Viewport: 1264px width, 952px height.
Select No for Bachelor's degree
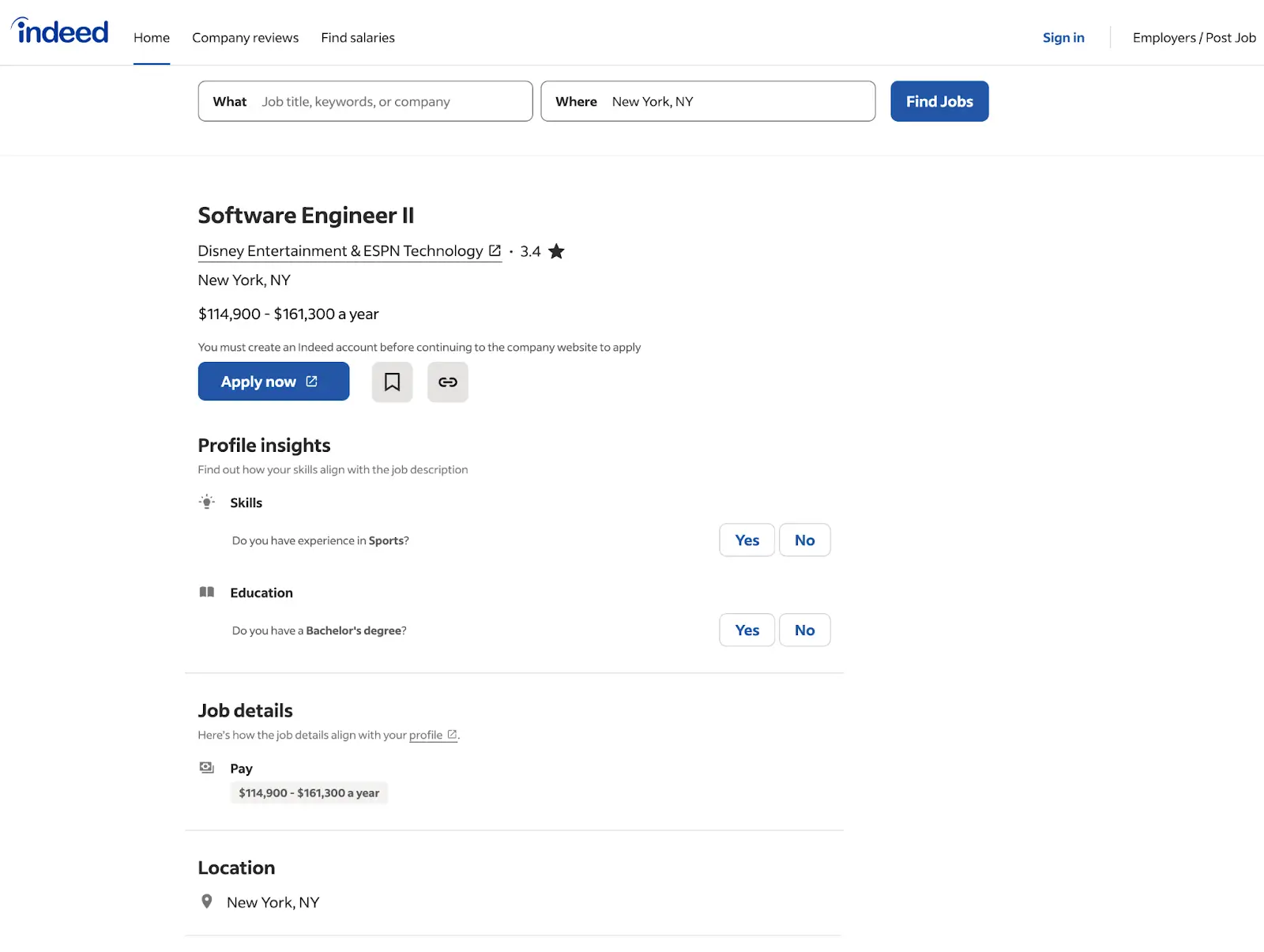[804, 630]
